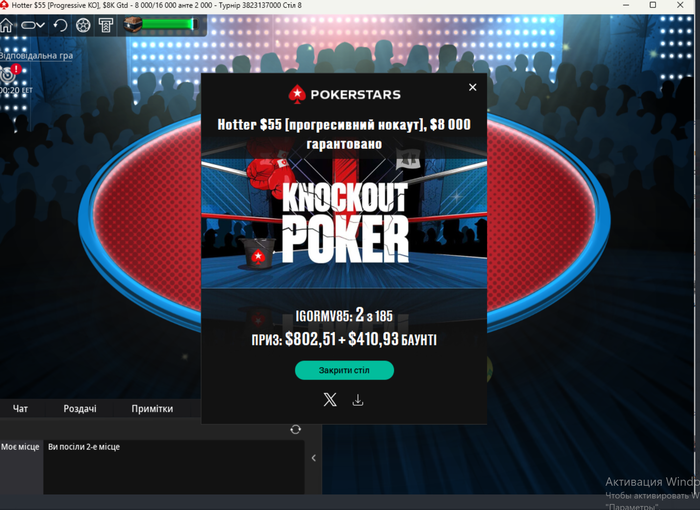
Task: Click the Закрити стіл button
Action: tap(344, 370)
